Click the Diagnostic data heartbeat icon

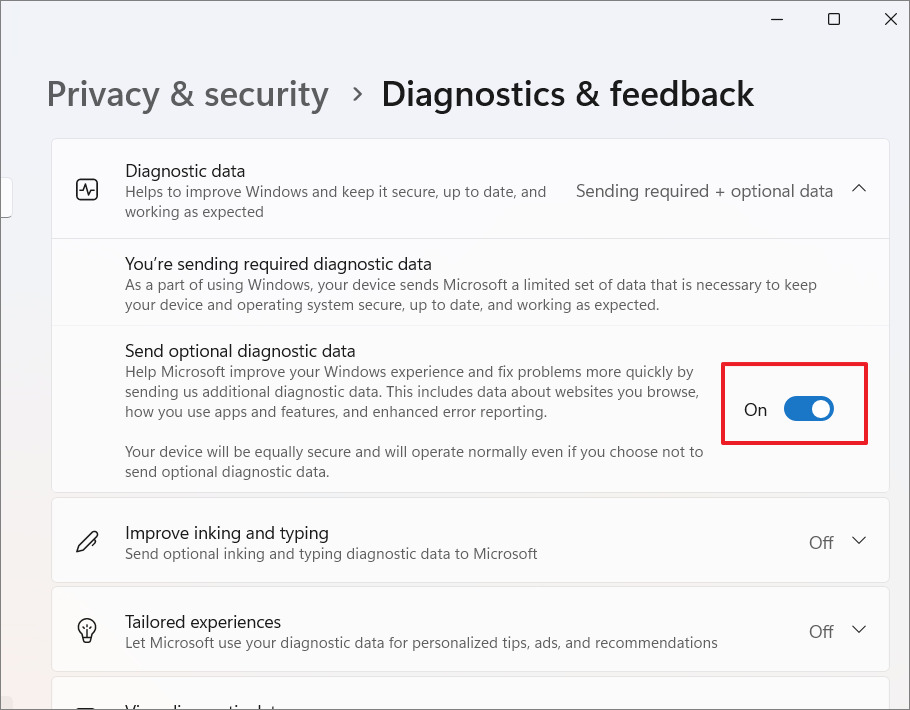[87, 188]
